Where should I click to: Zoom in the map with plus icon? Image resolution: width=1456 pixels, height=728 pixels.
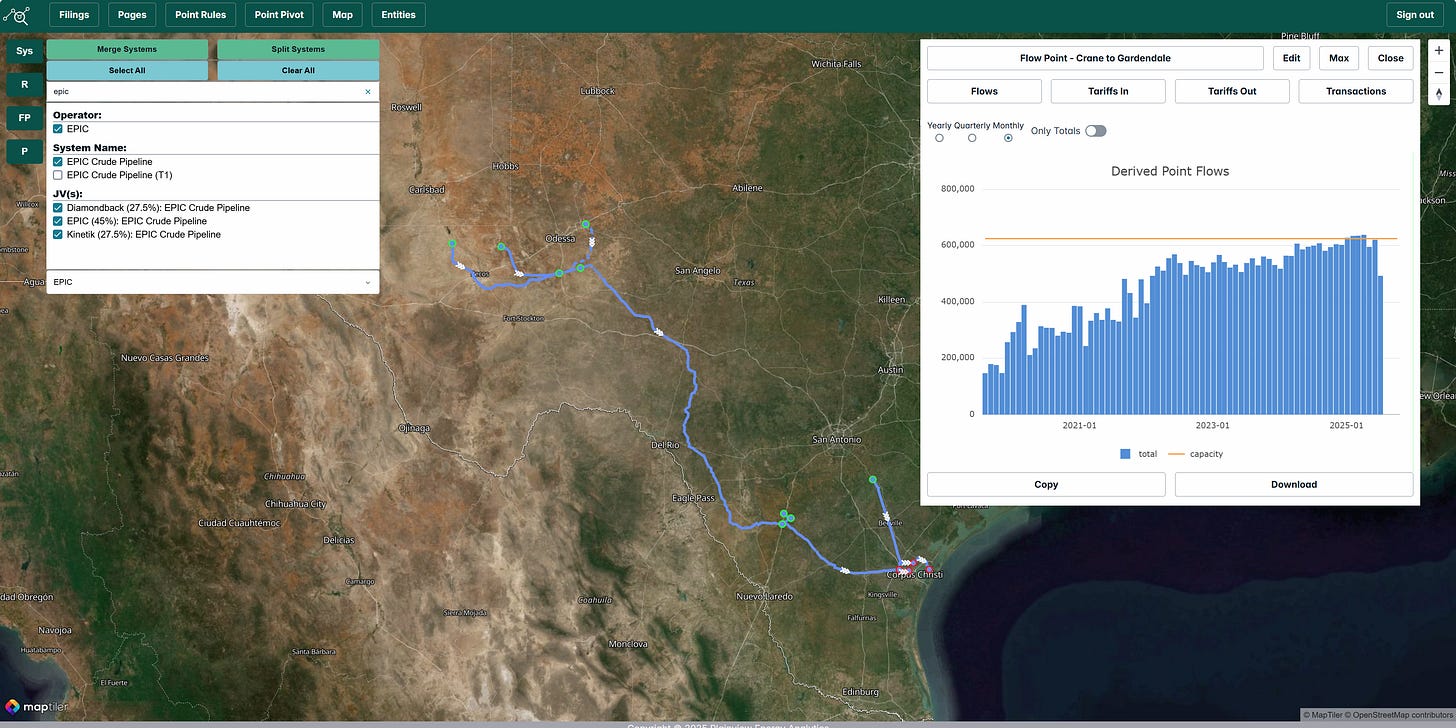(x=1439, y=51)
